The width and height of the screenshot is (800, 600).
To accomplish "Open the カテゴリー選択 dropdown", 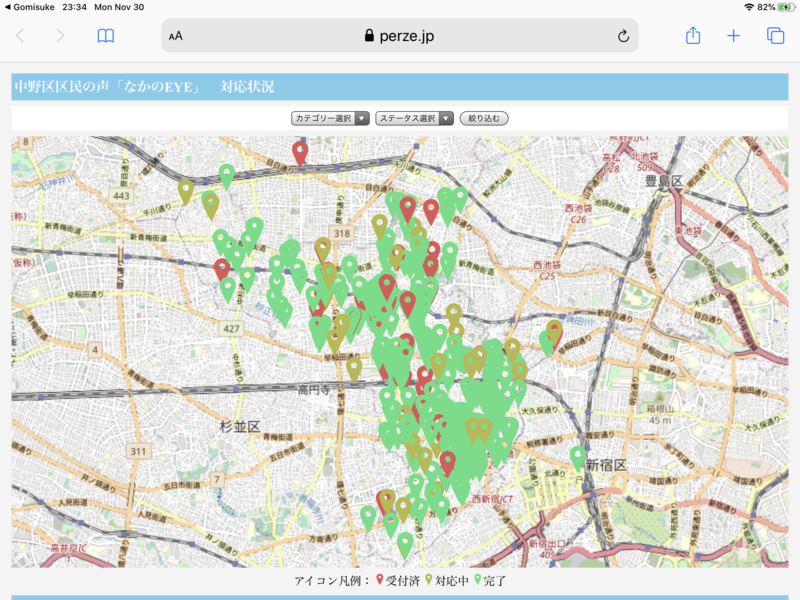I will (330, 118).
